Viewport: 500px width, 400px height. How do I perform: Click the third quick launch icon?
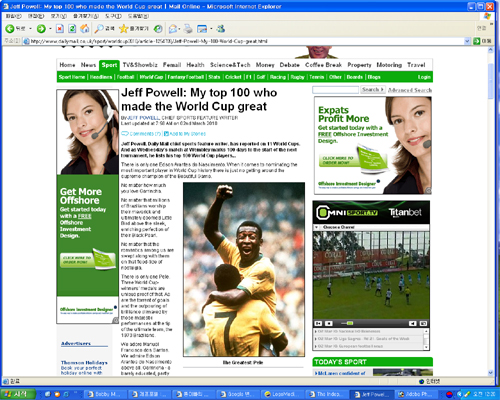66,394
